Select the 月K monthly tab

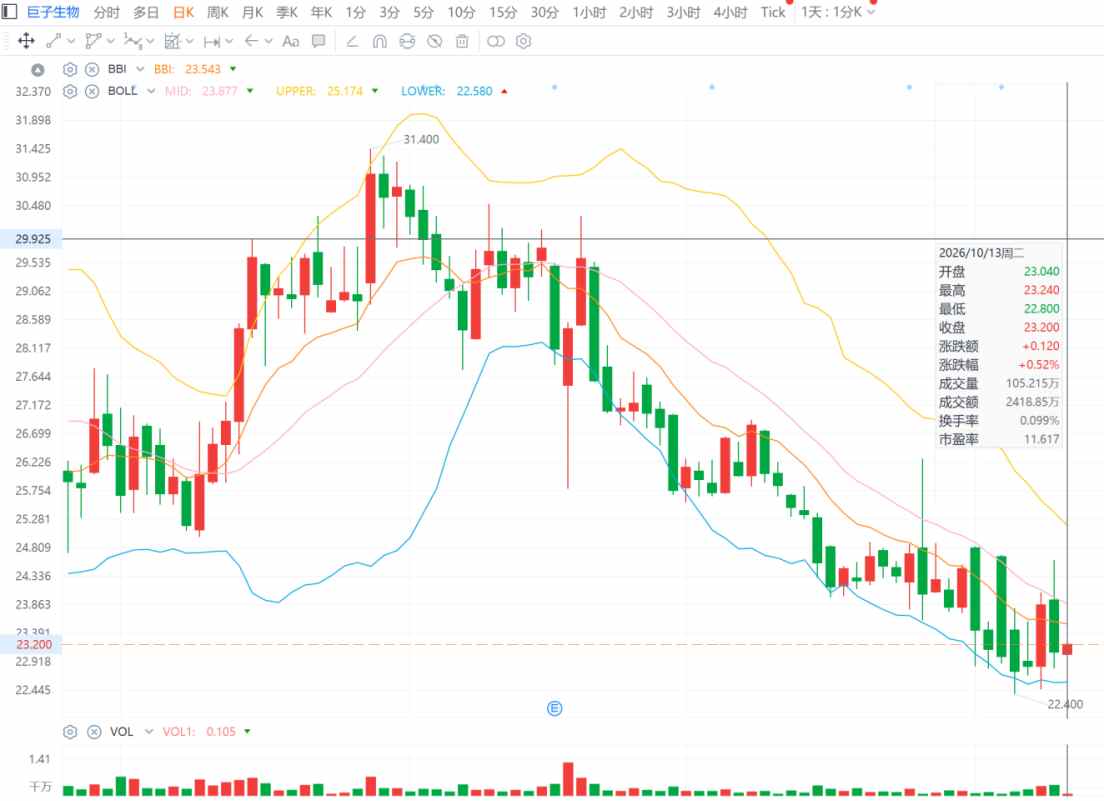point(252,12)
